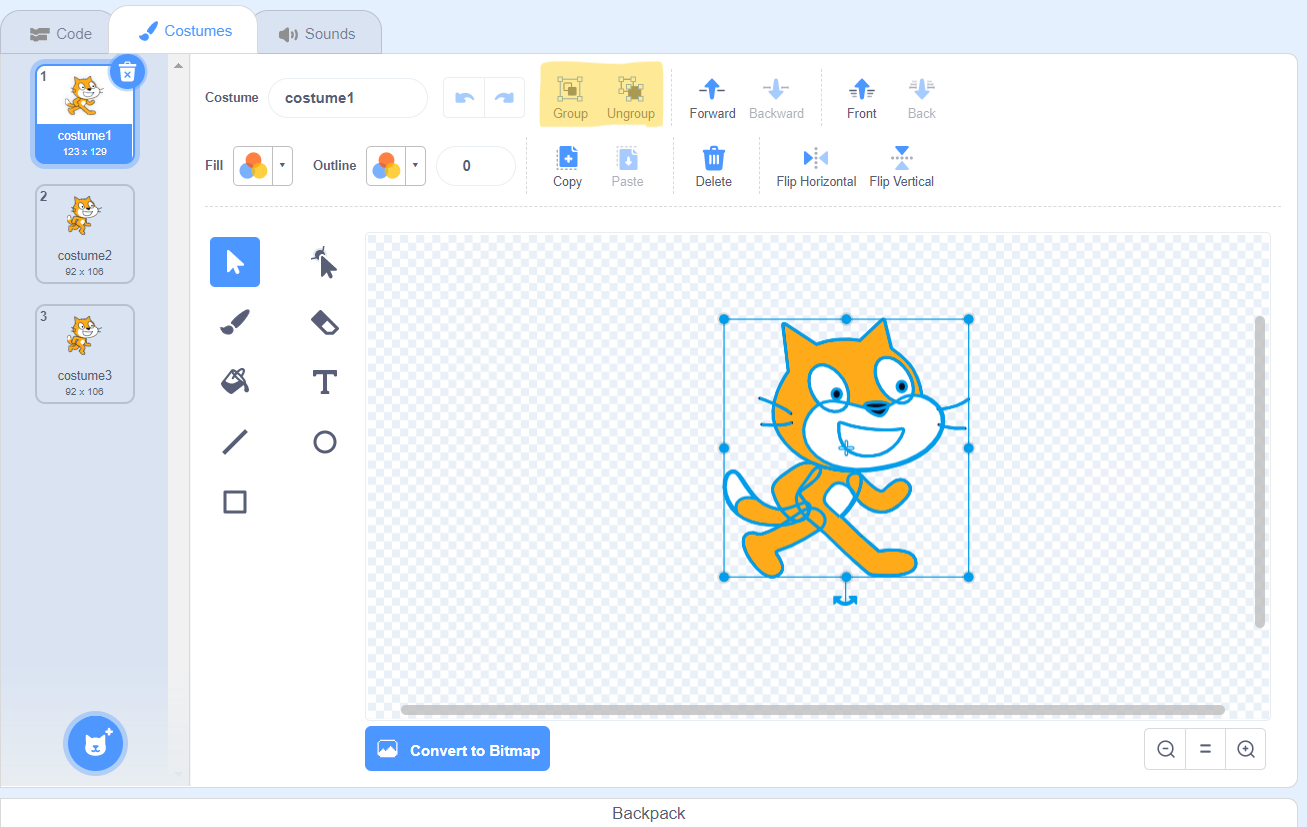Switch to the Code tab

[x=61, y=33]
